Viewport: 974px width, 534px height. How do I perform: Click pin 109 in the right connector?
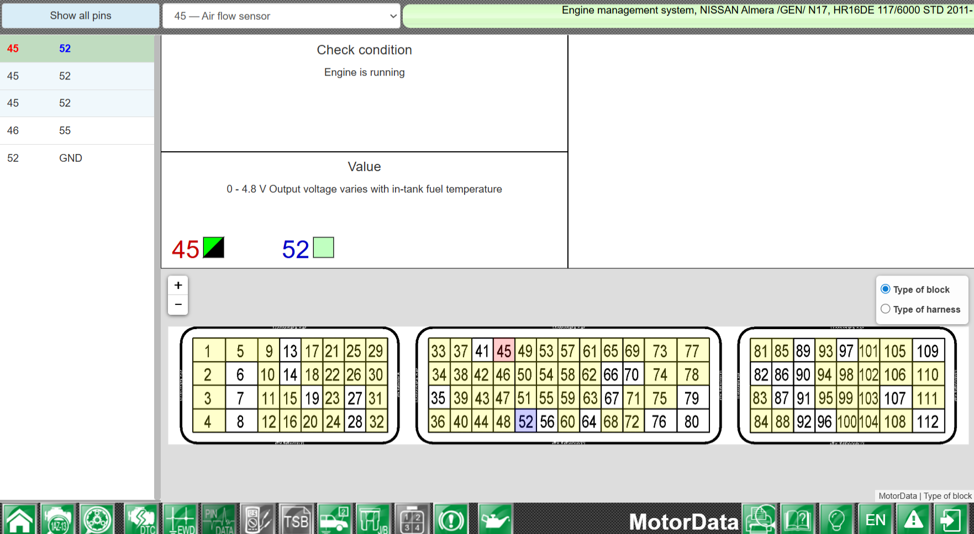click(928, 351)
